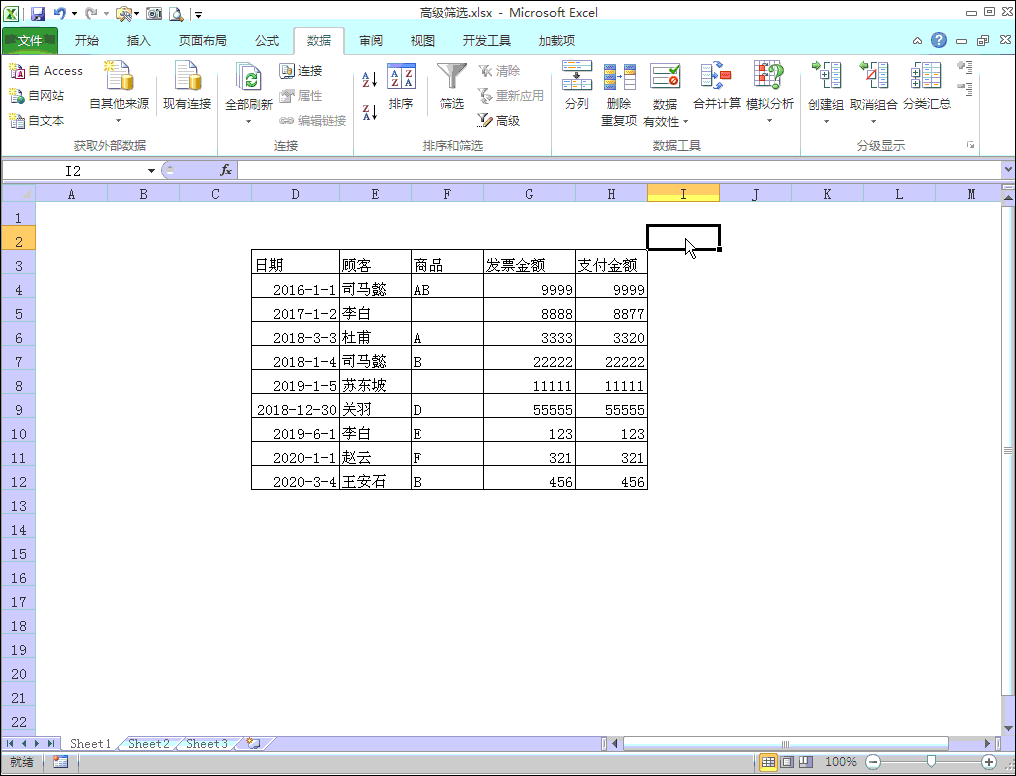The image size is (1016, 776).
Task: Import data from text file (自文本)
Action: (x=37, y=120)
